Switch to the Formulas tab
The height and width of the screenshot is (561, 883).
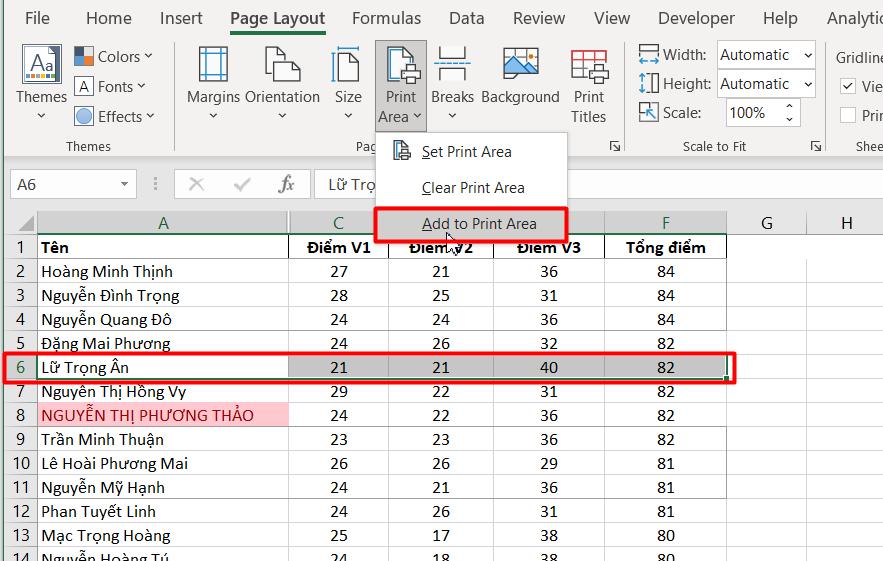pyautogui.click(x=386, y=18)
